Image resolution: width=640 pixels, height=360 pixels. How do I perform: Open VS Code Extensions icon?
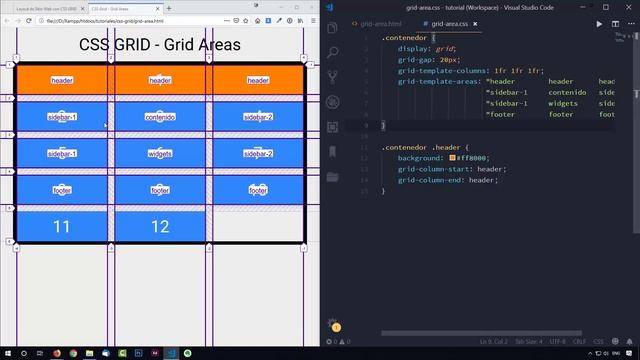point(332,127)
